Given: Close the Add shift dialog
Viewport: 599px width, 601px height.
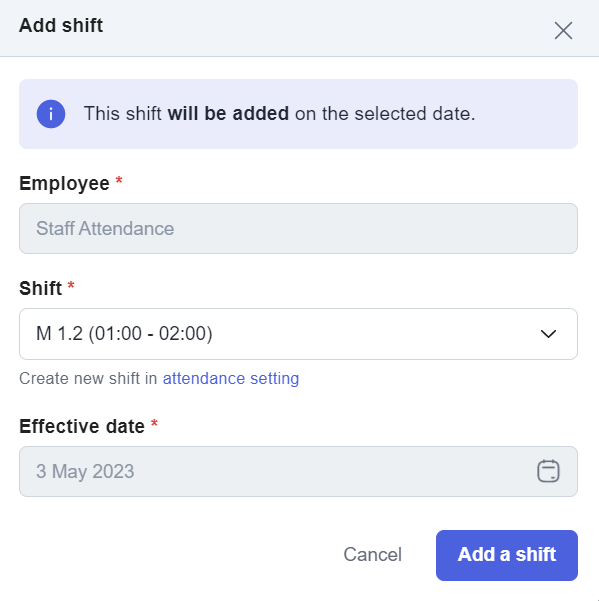Looking at the screenshot, I should pos(563,31).
